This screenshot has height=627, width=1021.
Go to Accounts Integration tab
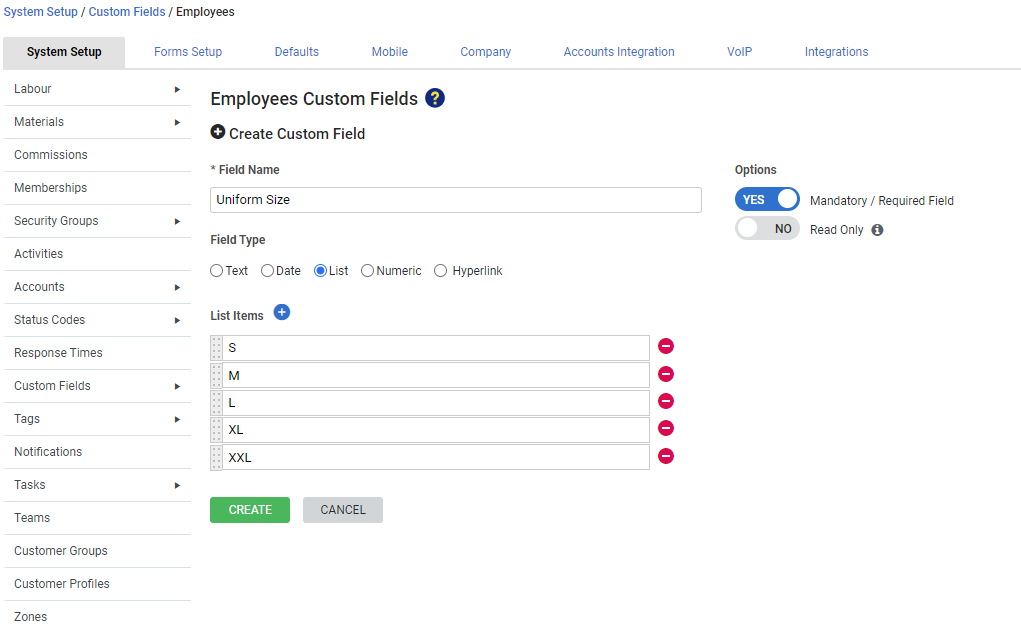[x=619, y=52]
